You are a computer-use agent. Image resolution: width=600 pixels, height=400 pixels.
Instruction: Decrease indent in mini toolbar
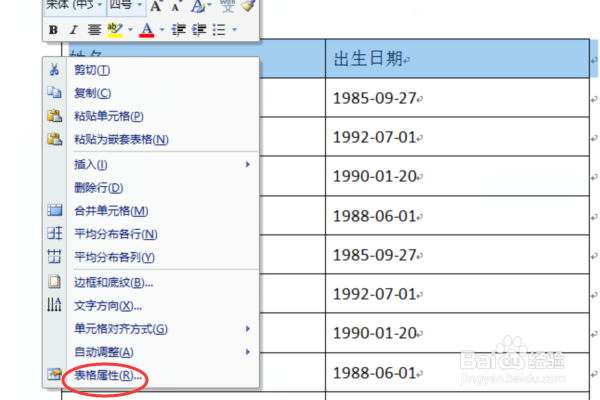point(178,29)
